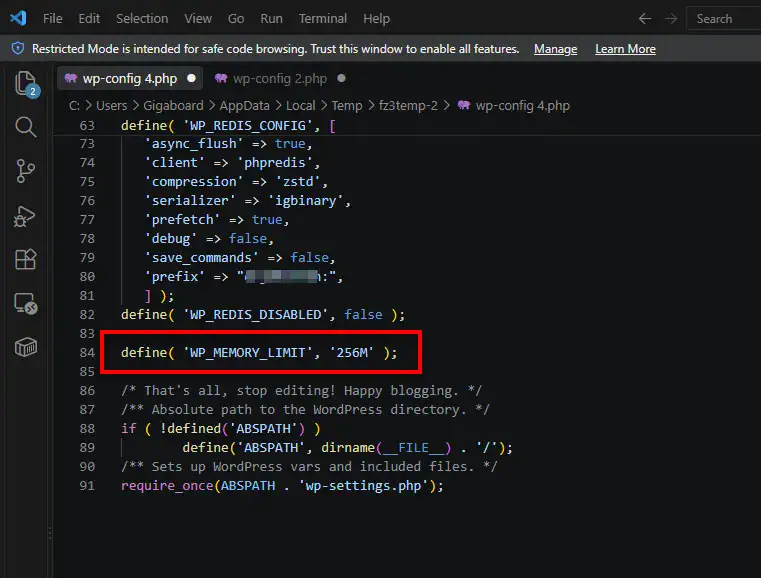The image size is (761, 578).
Task: Open the Extensions view
Action: pyautogui.click(x=26, y=259)
